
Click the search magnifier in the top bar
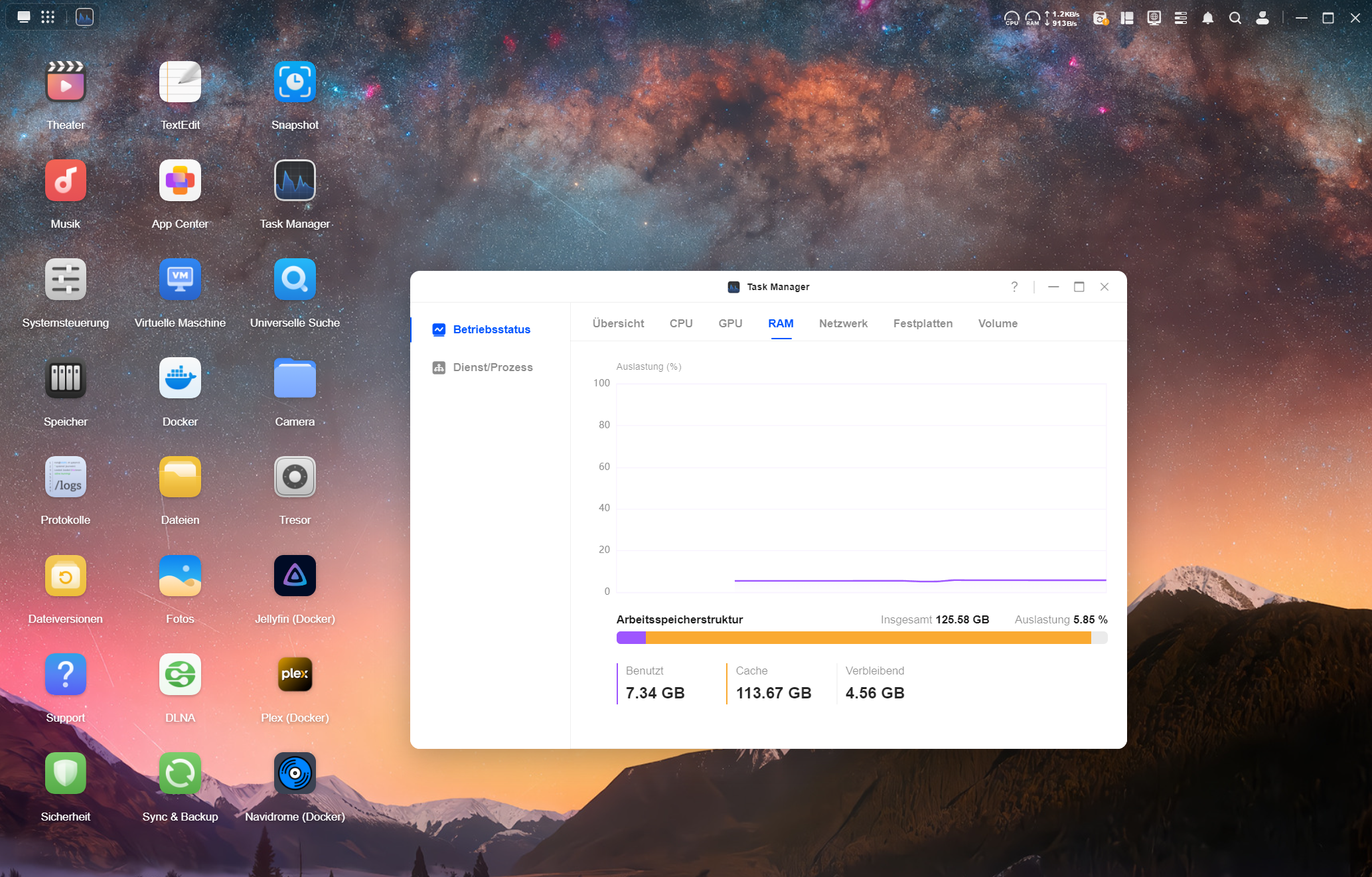point(1235,18)
